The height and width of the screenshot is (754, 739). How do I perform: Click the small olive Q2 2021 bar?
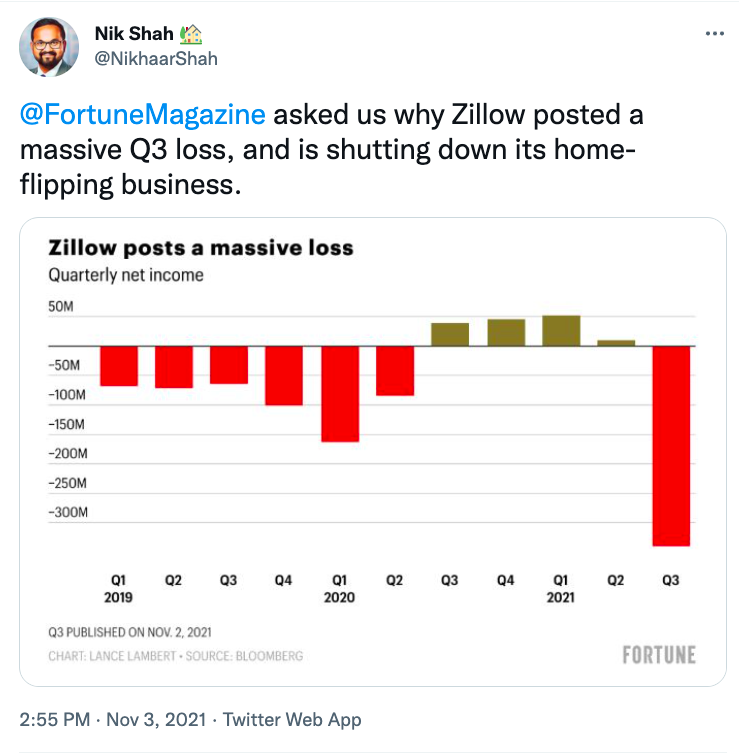click(616, 342)
